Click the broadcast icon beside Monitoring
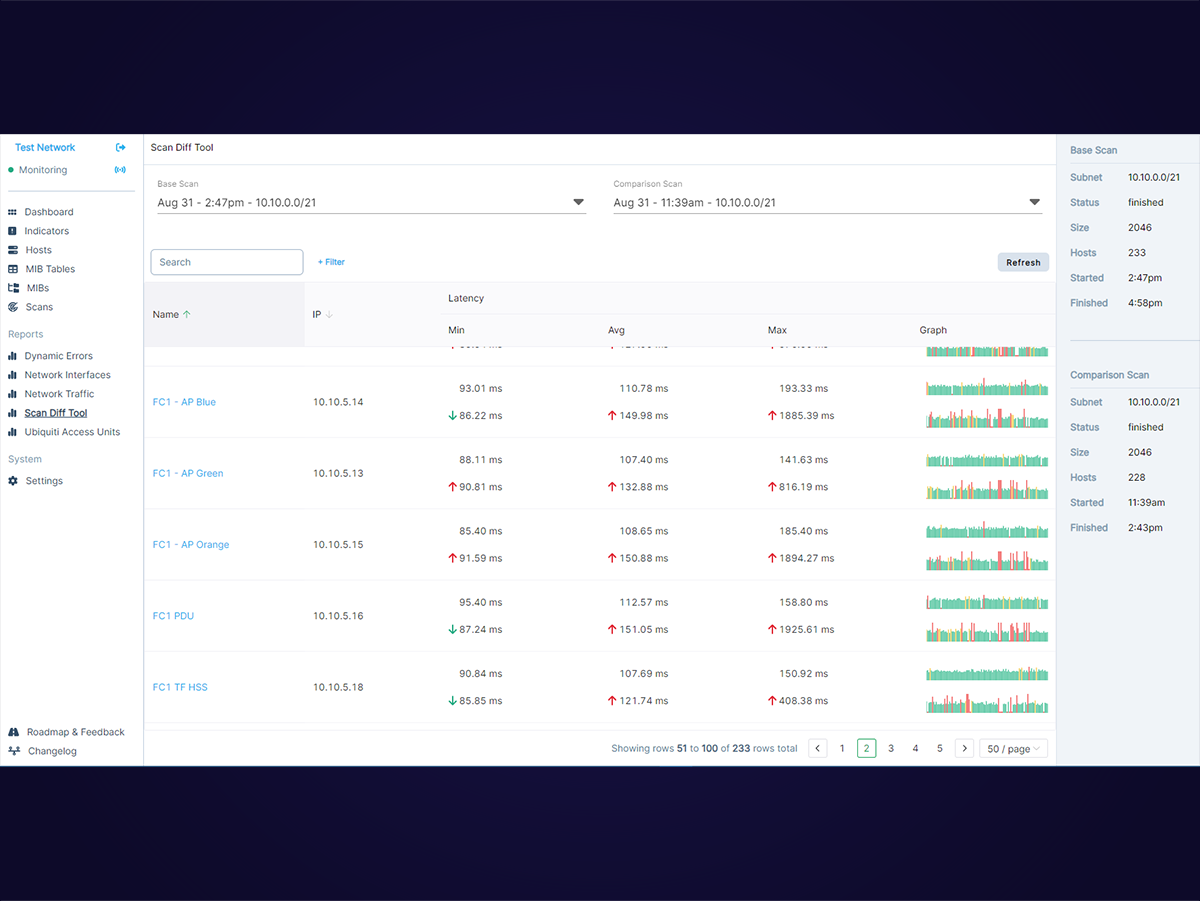The height and width of the screenshot is (901, 1200). pyautogui.click(x=121, y=170)
